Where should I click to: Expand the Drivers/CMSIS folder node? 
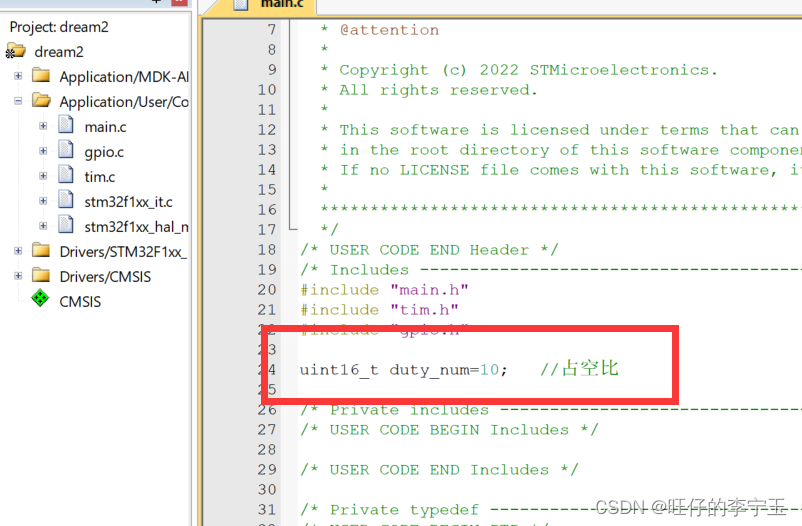(x=18, y=276)
